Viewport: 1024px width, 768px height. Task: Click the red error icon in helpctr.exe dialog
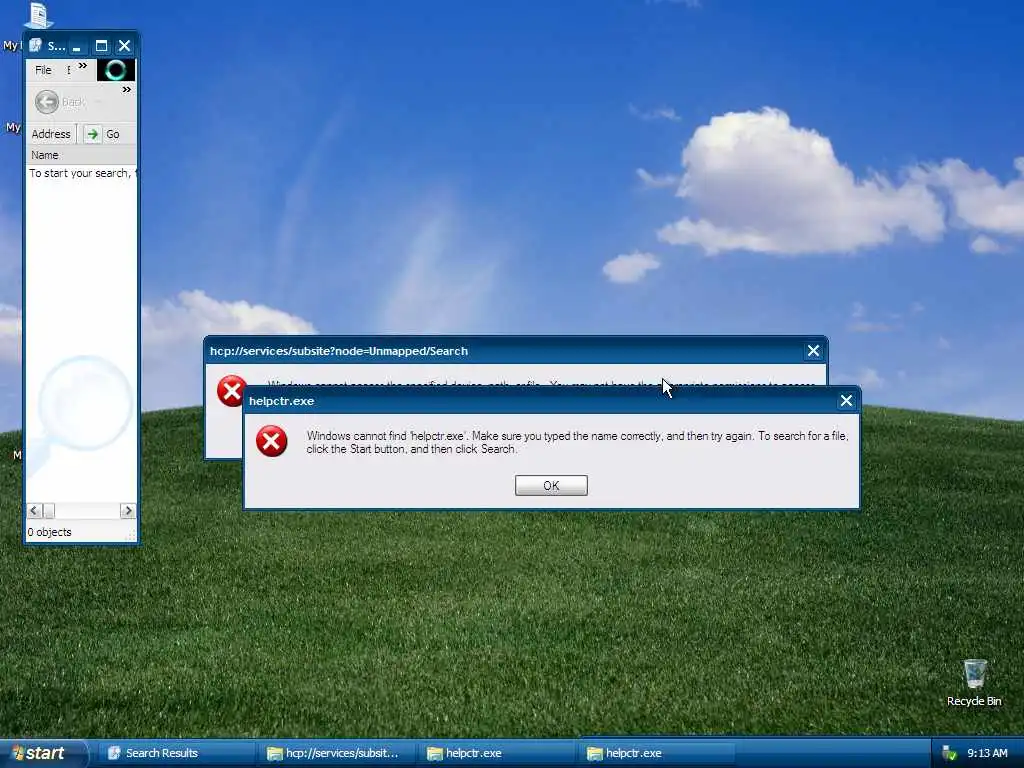coord(272,441)
